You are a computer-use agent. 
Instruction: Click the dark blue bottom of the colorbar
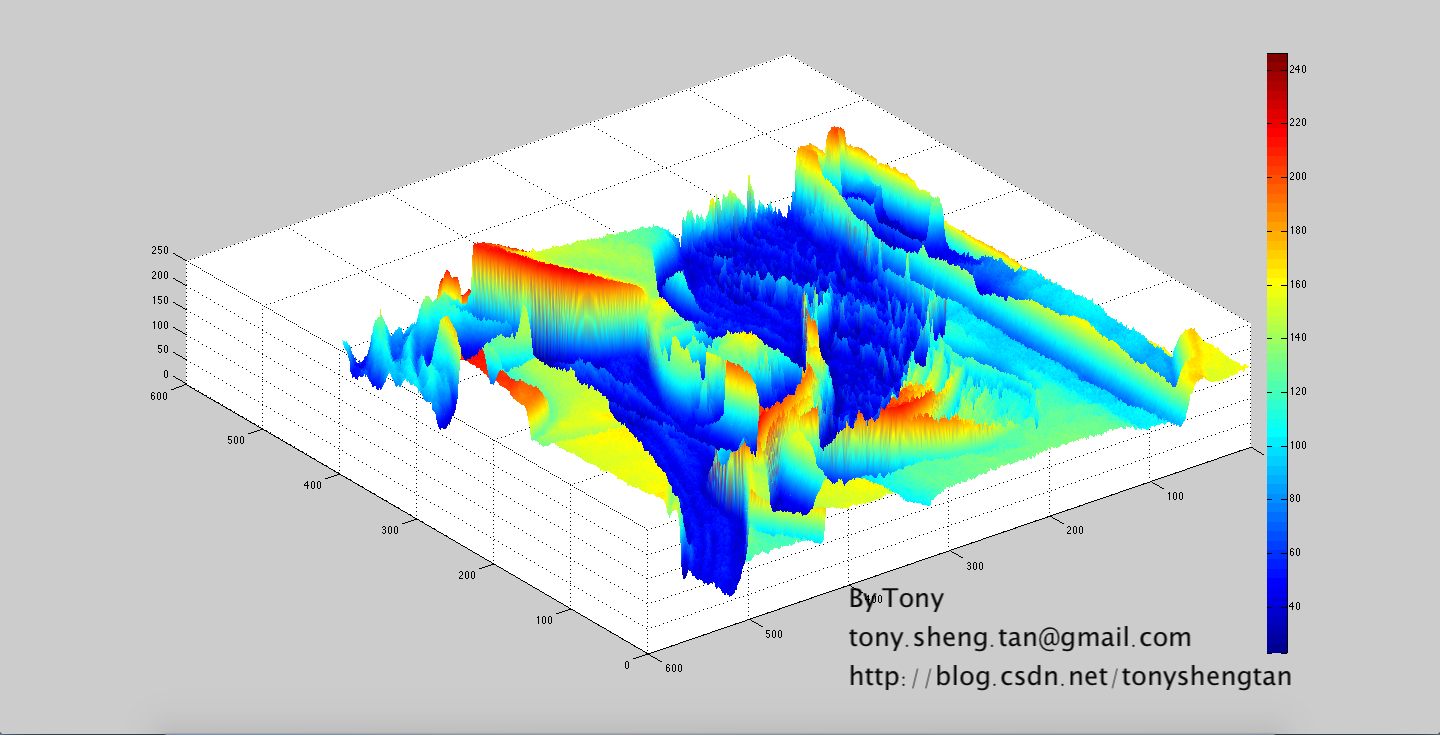pos(1277,643)
